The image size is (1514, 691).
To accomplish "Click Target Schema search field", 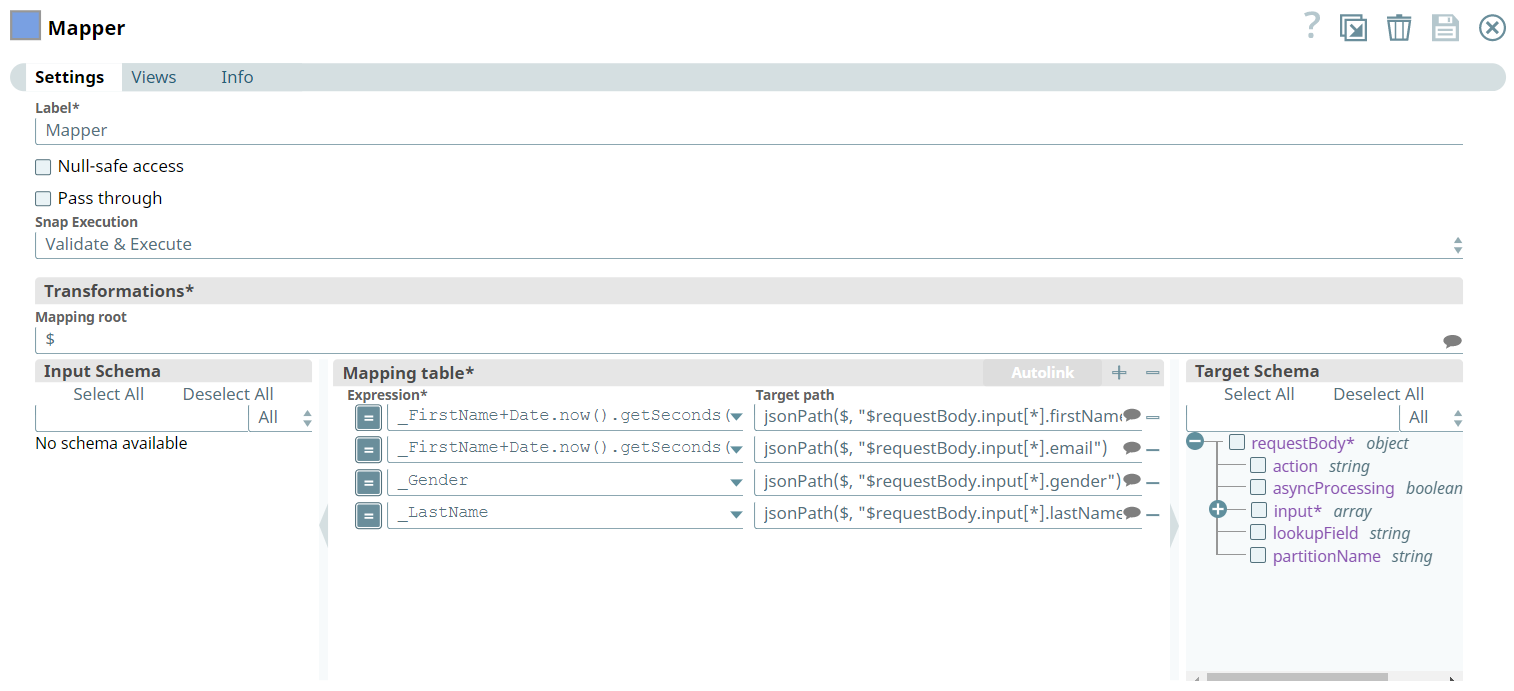I will (x=1293, y=418).
